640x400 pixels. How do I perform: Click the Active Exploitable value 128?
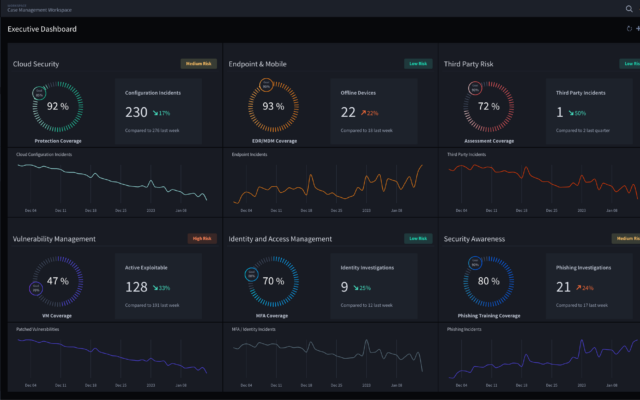(x=136, y=287)
